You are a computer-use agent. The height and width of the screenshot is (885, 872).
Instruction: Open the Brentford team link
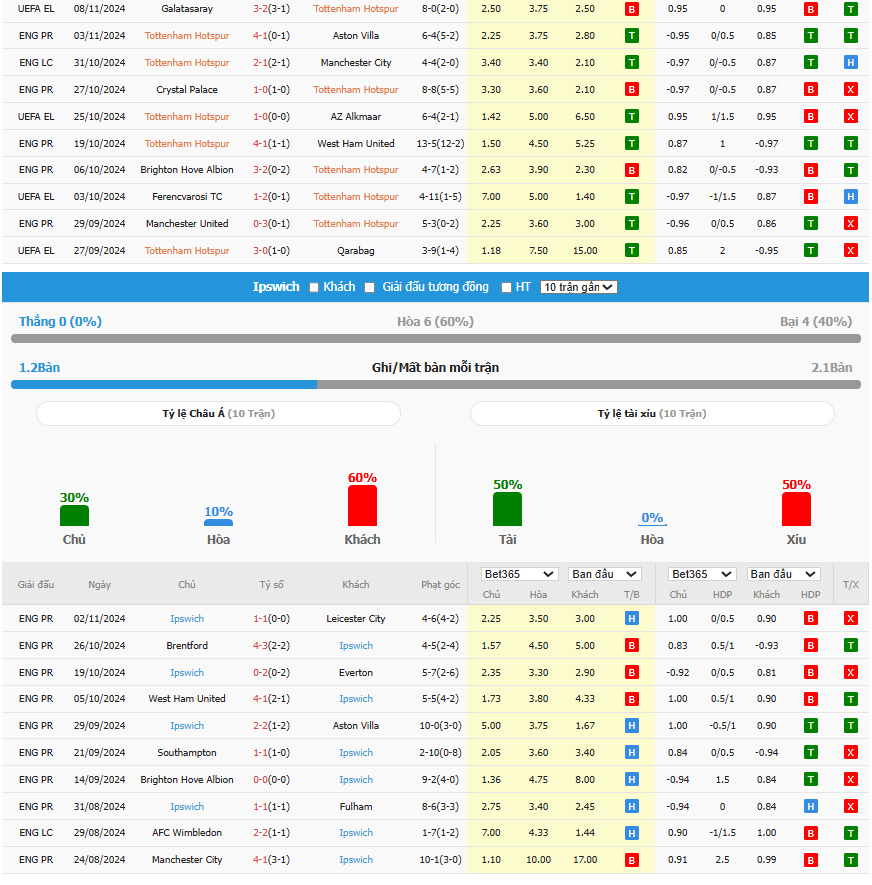(x=187, y=646)
